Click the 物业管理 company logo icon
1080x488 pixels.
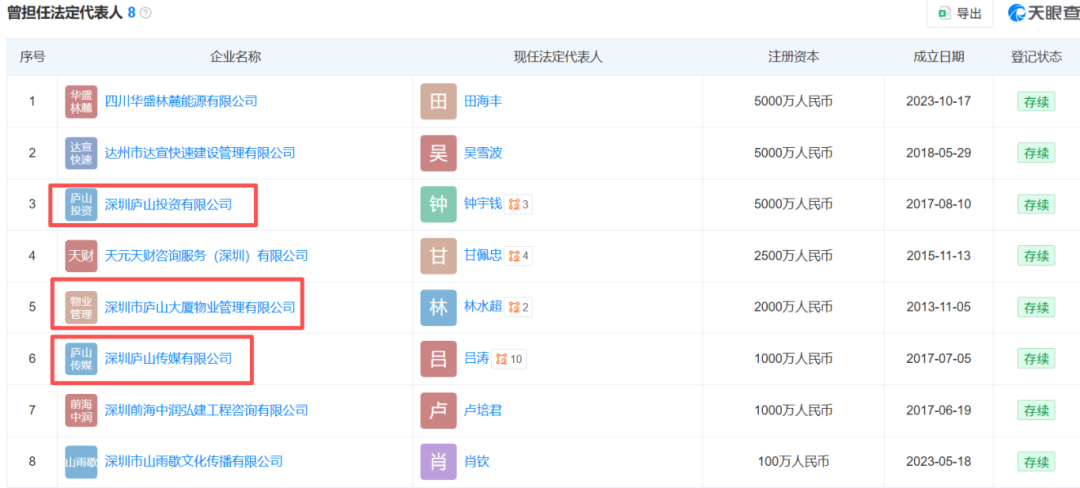tap(81, 307)
